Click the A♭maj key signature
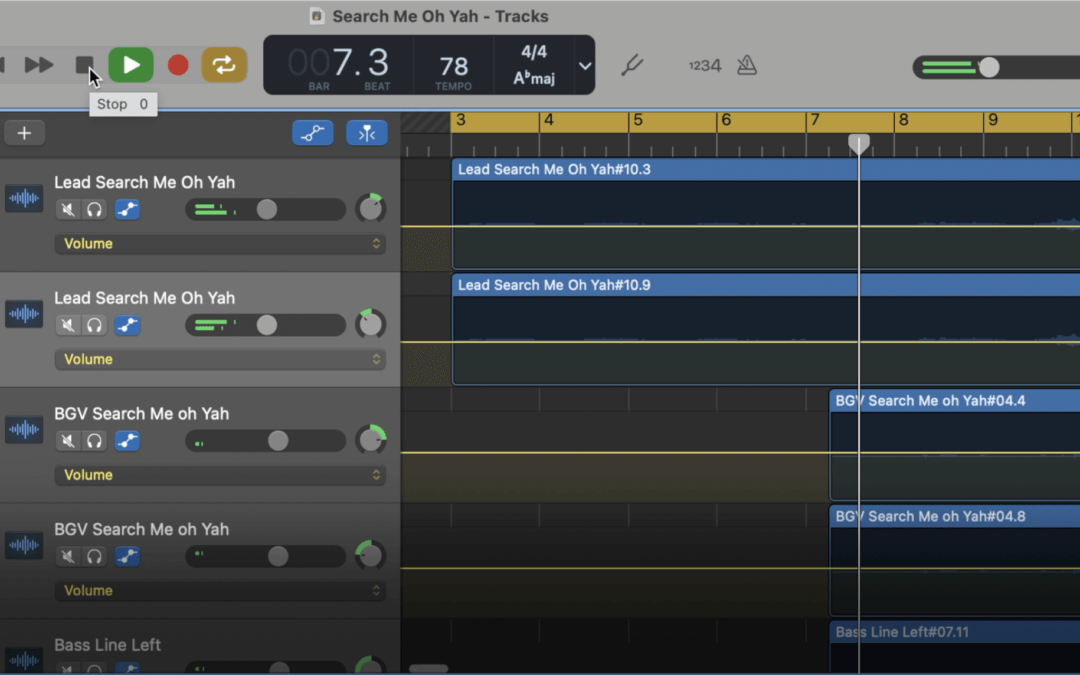This screenshot has height=675, width=1080. (x=534, y=78)
